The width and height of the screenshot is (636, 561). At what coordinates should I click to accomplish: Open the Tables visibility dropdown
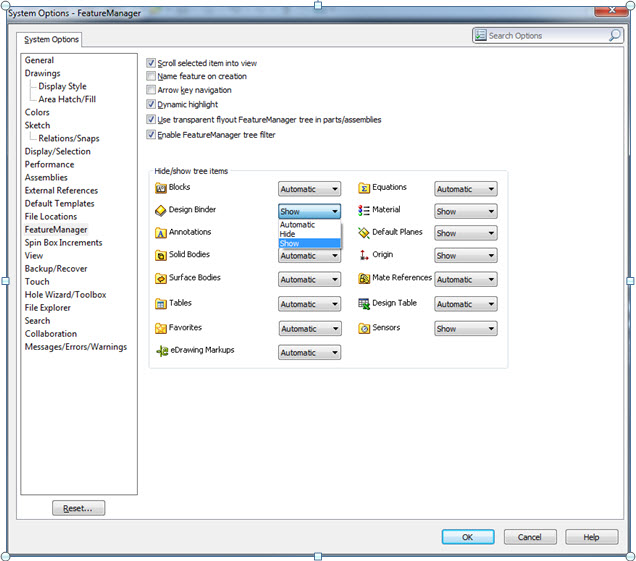[x=309, y=304]
